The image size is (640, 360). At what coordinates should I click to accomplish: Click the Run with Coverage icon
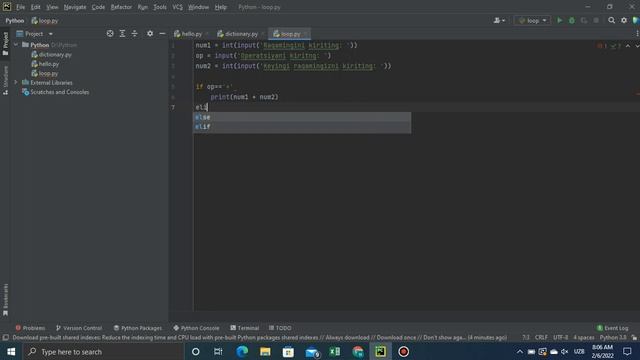pyautogui.click(x=584, y=20)
